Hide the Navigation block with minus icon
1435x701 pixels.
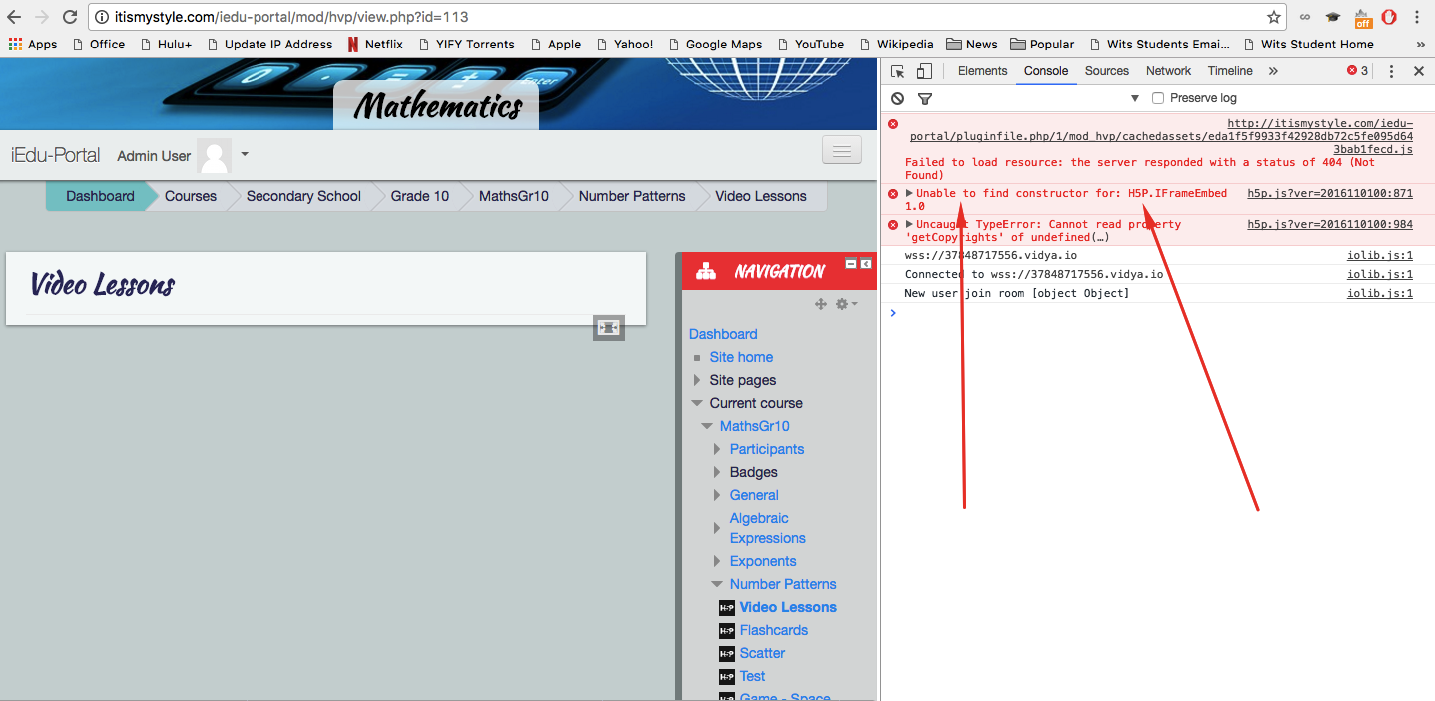tap(851, 264)
